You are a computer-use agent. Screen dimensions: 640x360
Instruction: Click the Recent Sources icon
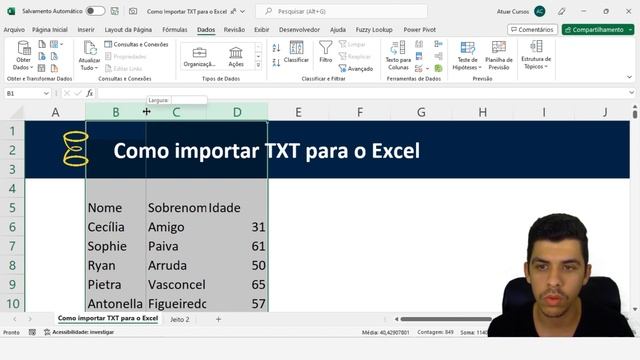click(54, 56)
